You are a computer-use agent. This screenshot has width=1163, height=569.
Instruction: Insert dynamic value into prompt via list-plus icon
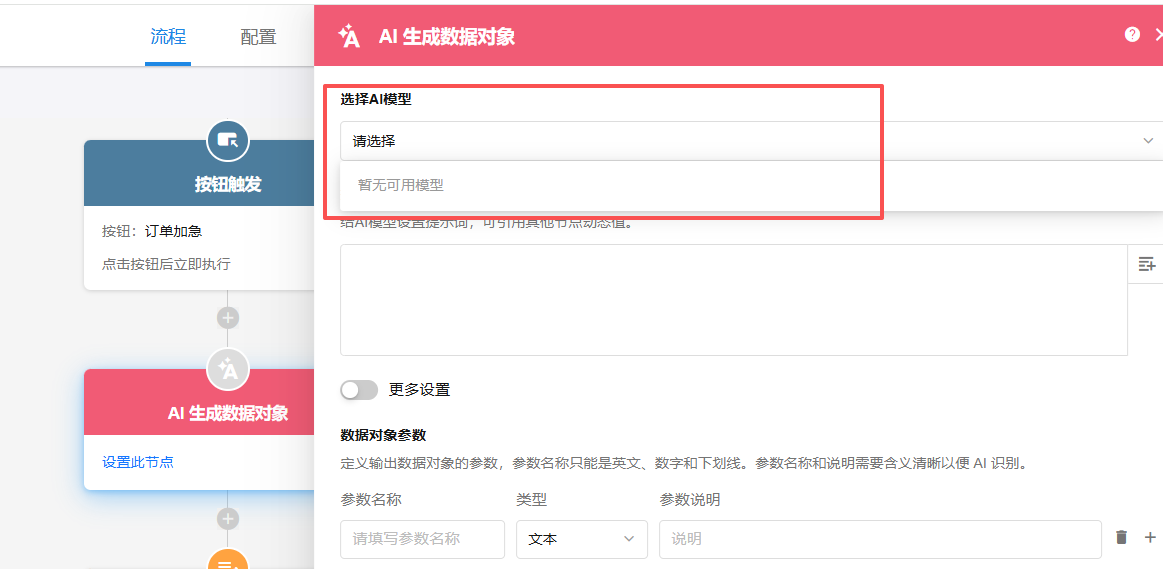(1146, 264)
